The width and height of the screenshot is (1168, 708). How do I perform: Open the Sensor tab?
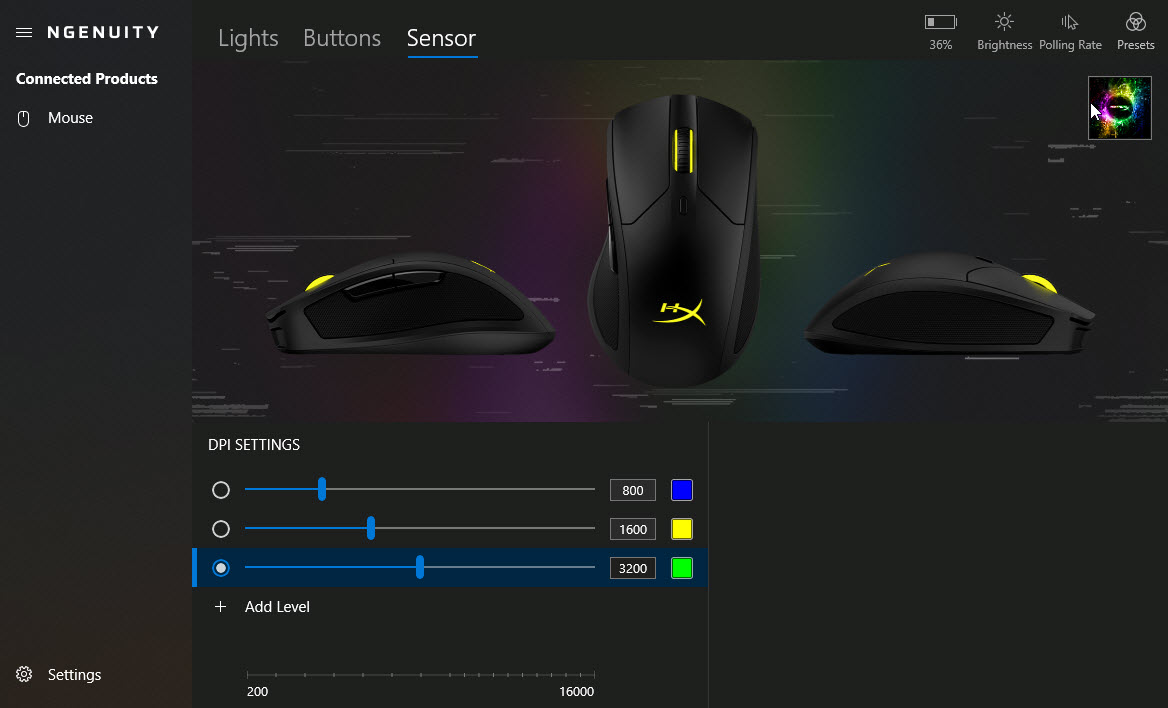(442, 38)
